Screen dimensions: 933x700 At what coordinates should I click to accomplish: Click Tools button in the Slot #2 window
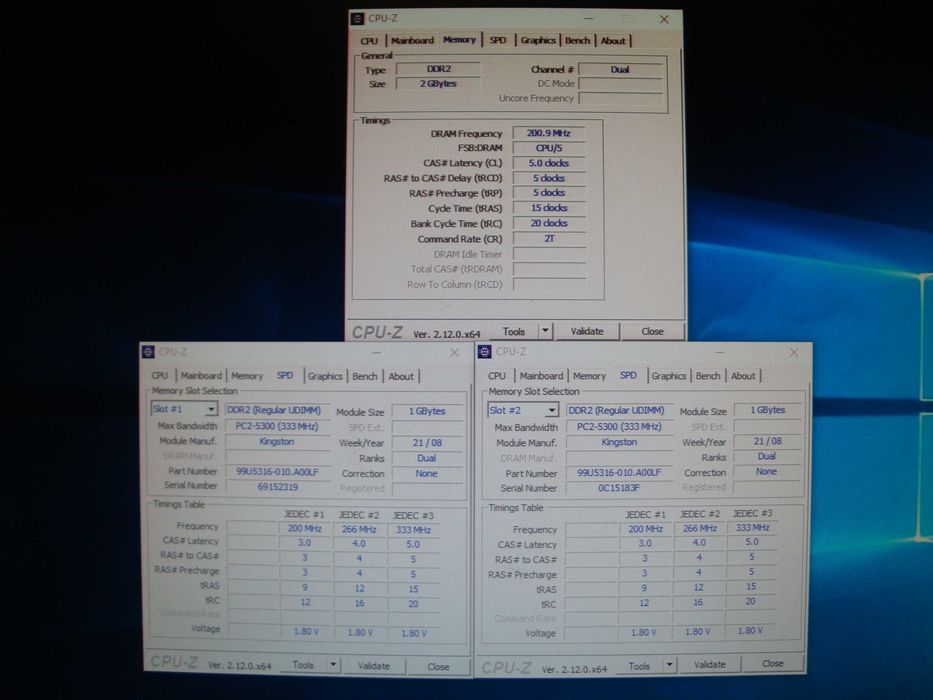(x=639, y=665)
